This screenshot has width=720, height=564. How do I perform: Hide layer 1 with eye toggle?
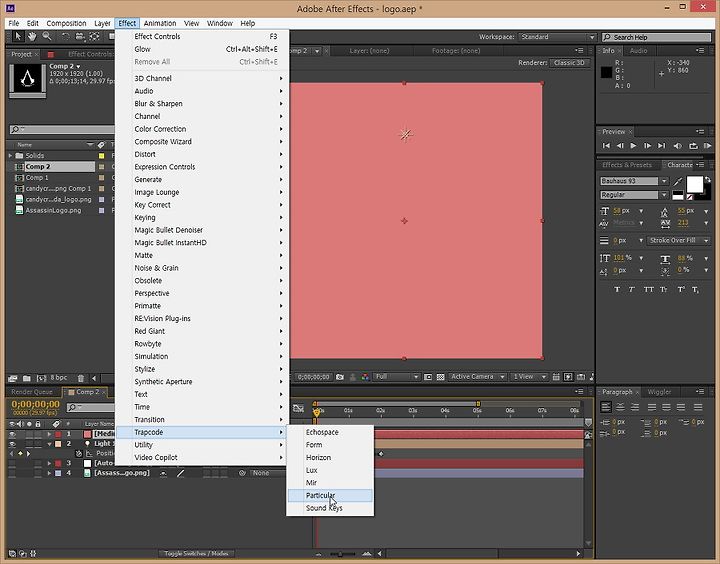(12, 434)
